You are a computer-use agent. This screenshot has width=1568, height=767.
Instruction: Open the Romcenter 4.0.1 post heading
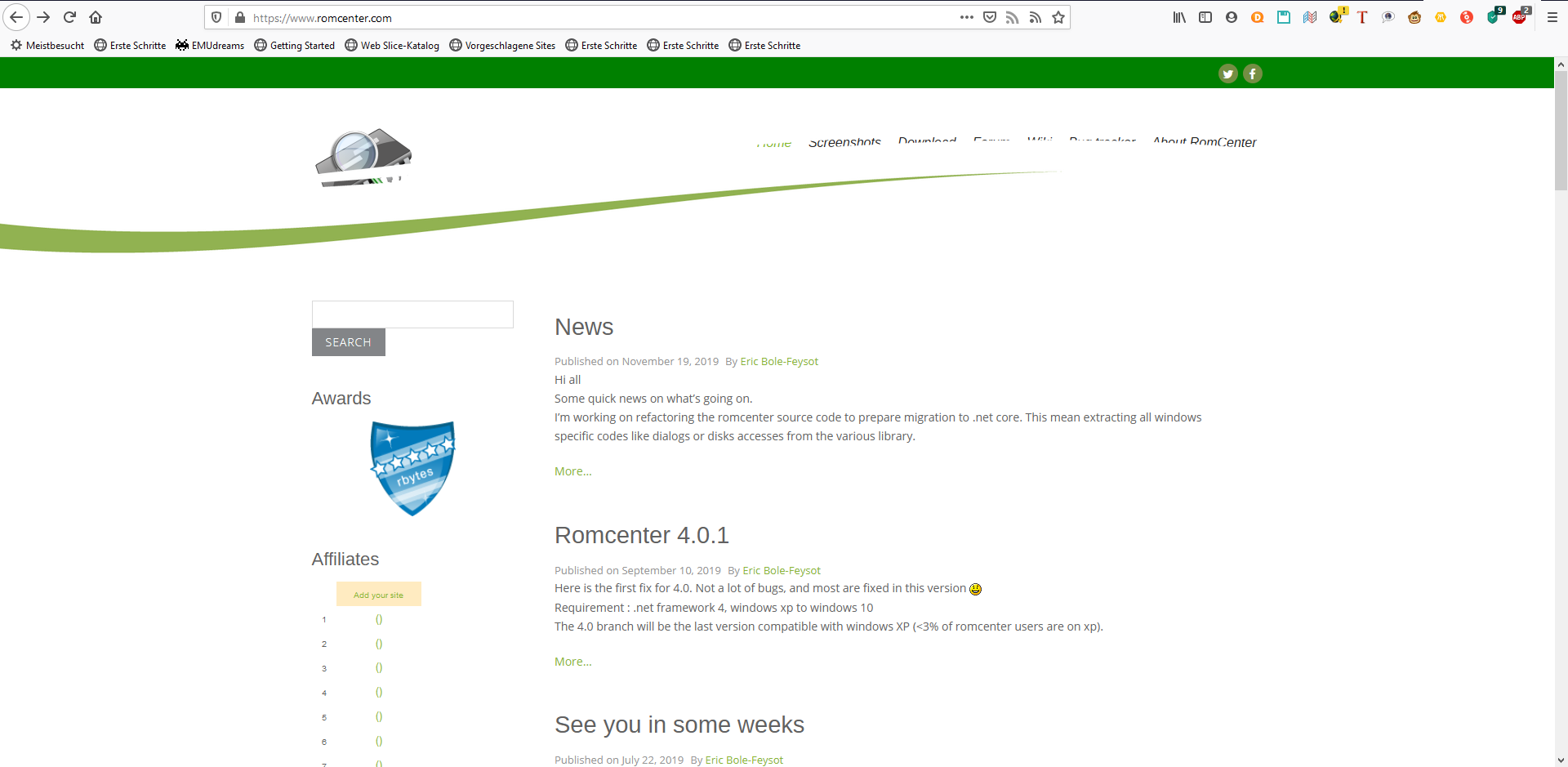pyautogui.click(x=642, y=535)
